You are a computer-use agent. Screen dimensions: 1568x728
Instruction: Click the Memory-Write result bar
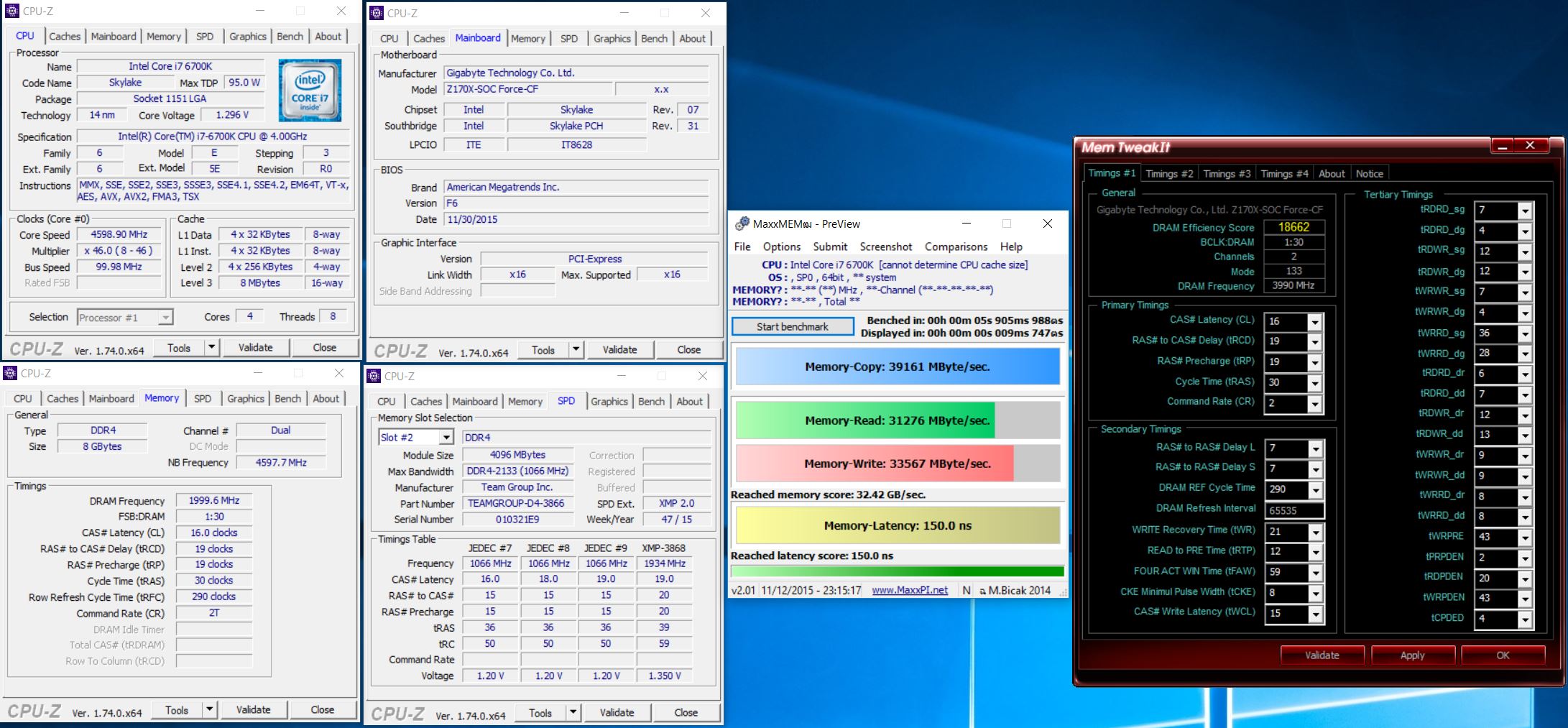898,464
